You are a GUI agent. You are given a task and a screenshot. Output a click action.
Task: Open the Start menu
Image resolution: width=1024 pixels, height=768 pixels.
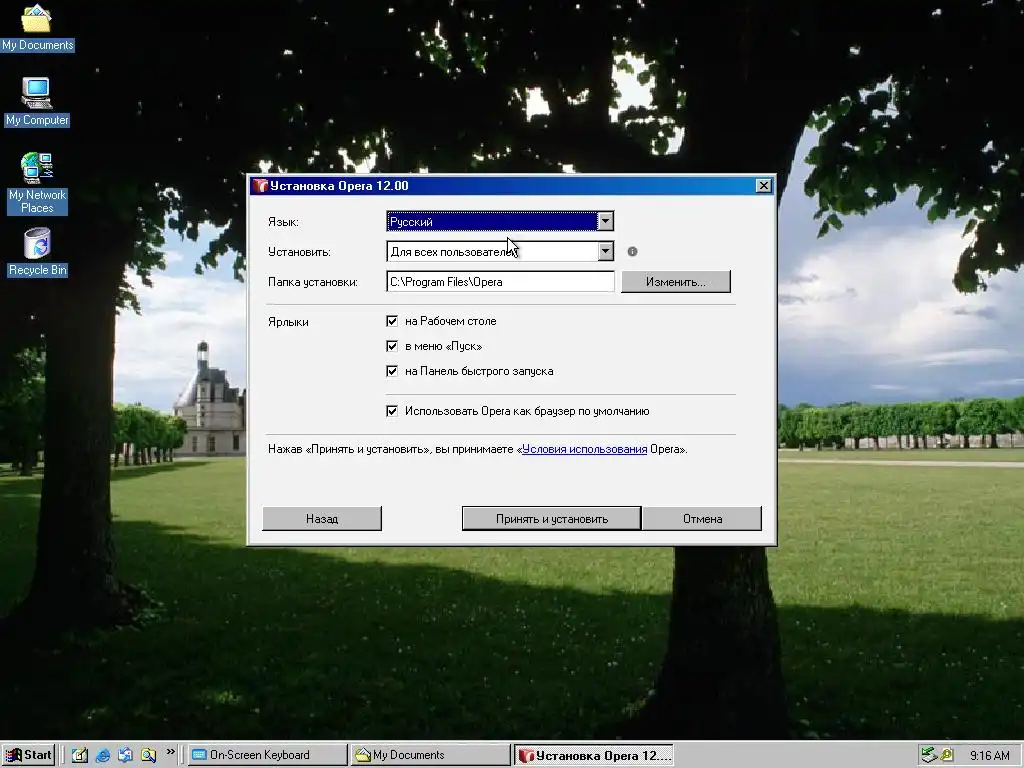28,755
